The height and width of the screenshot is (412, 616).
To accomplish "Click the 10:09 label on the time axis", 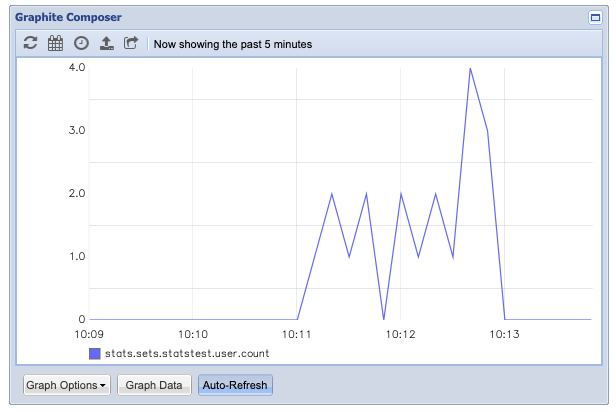I will coord(90,333).
